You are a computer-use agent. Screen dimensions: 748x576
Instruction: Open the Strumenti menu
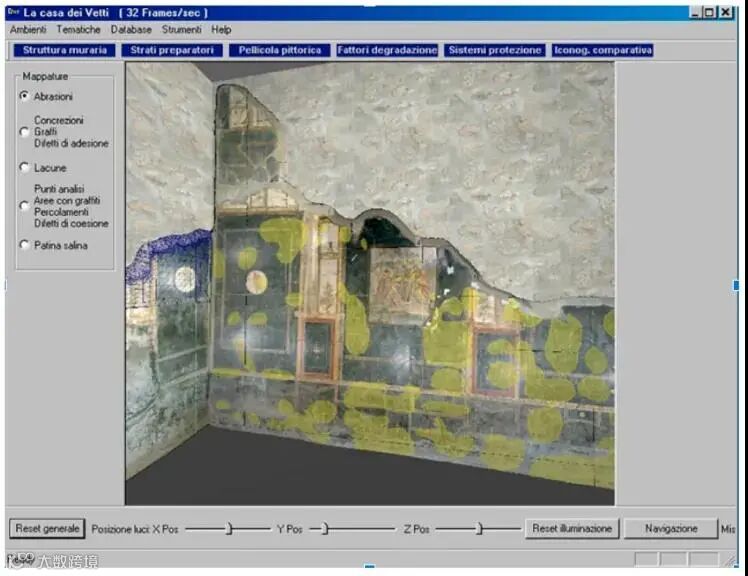click(x=181, y=30)
